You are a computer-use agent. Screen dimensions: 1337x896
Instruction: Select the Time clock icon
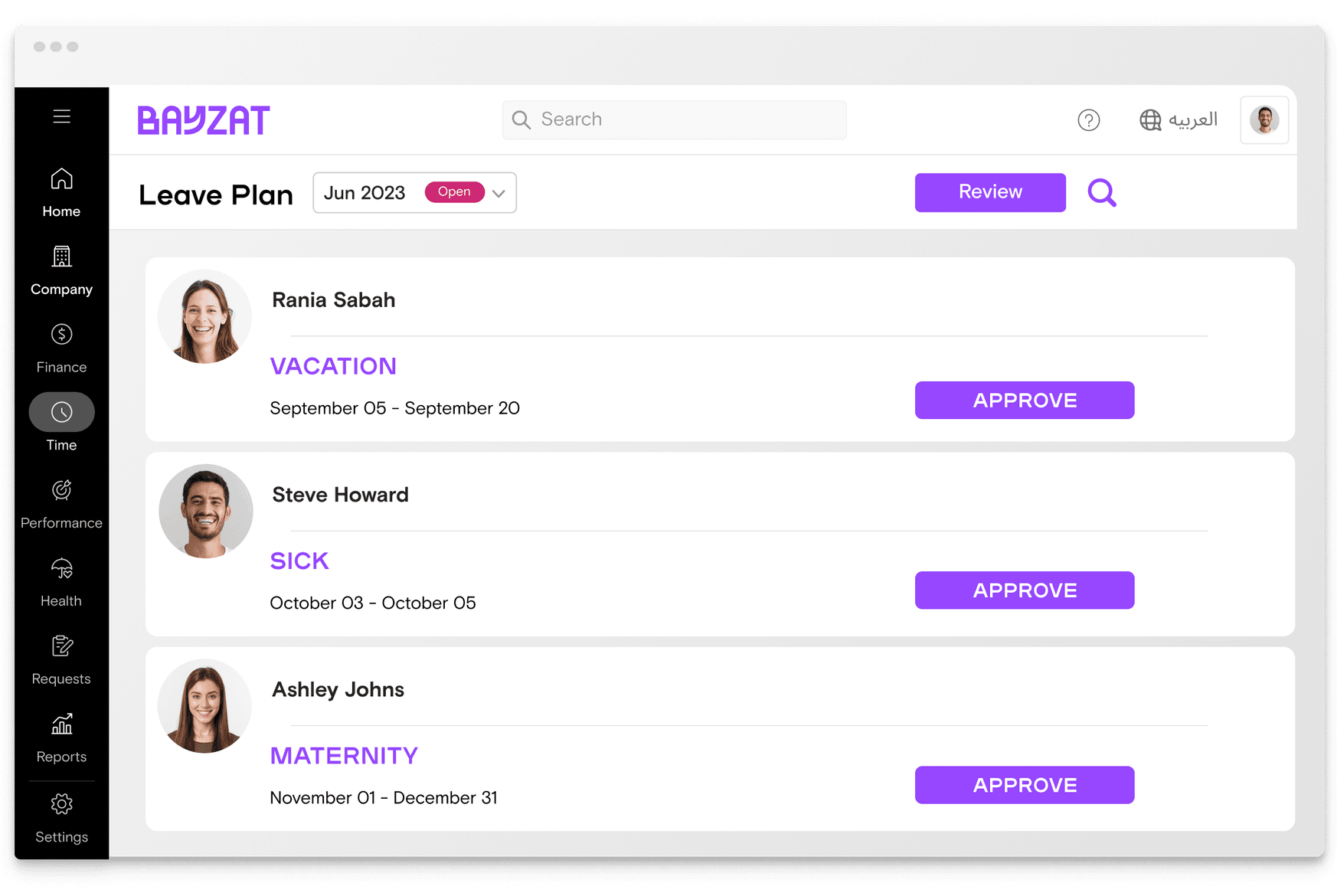60,411
